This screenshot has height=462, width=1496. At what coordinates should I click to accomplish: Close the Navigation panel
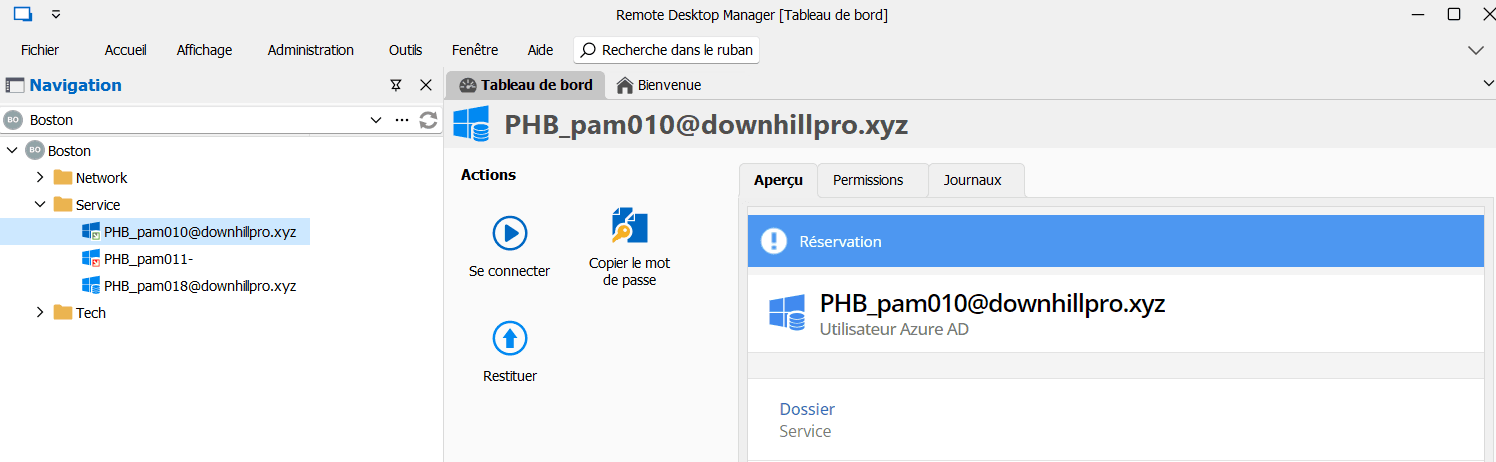tap(425, 86)
